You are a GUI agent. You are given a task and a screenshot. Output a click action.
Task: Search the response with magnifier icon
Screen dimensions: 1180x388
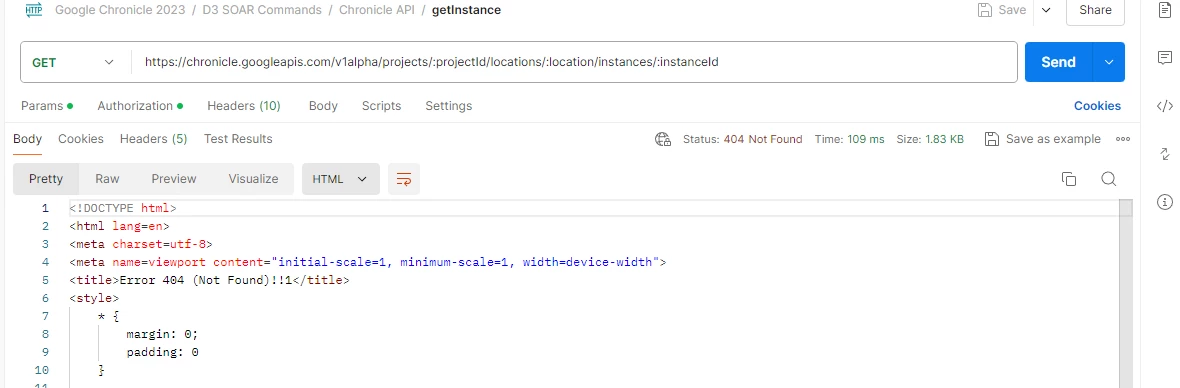point(1109,179)
